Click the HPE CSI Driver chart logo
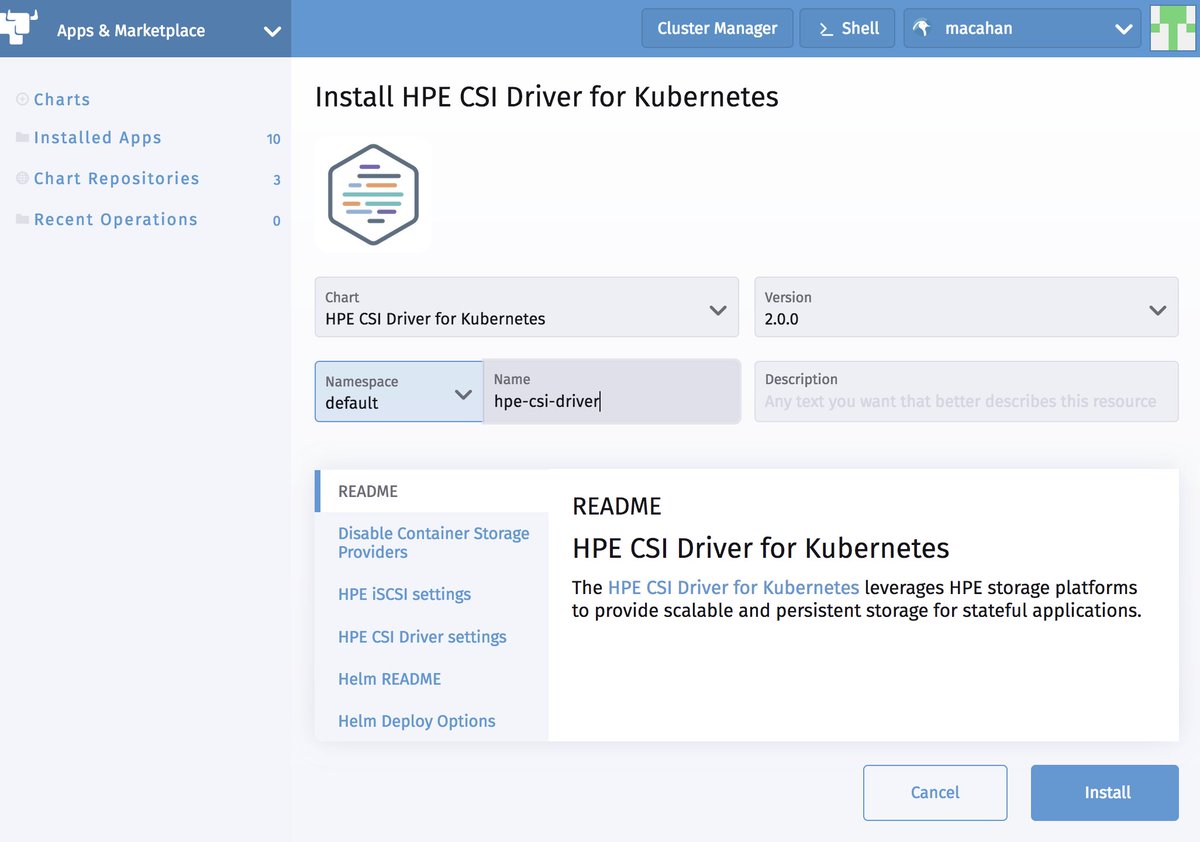 (373, 195)
